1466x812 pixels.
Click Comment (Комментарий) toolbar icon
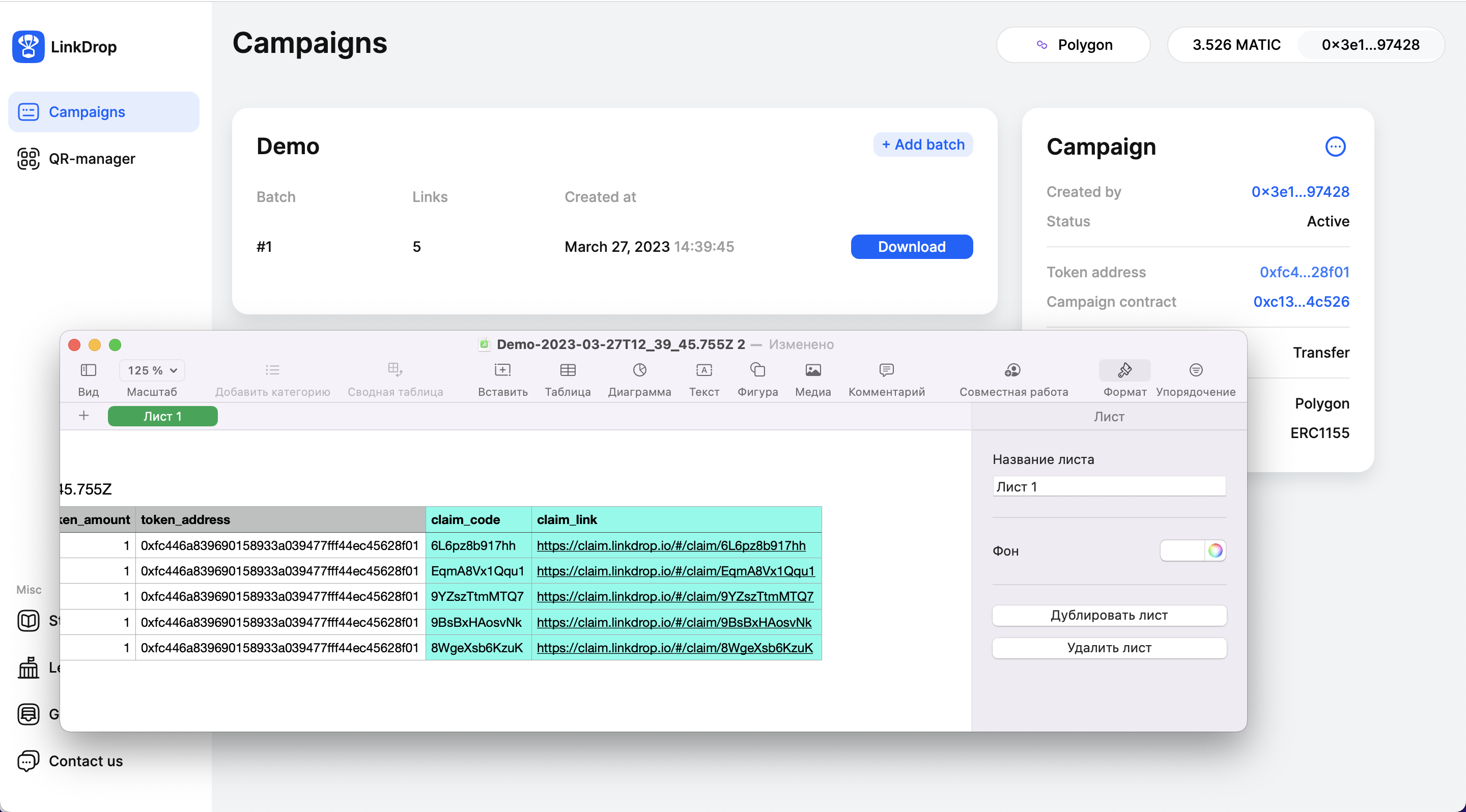(x=886, y=370)
